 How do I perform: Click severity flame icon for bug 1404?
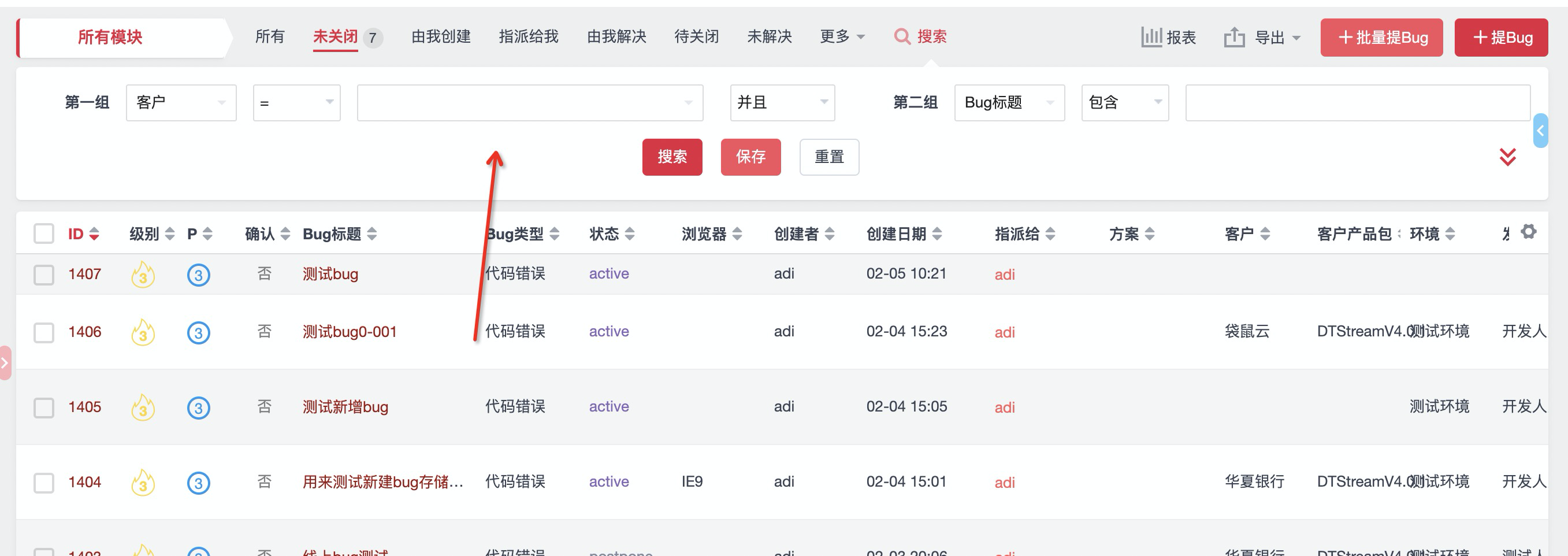click(x=143, y=483)
